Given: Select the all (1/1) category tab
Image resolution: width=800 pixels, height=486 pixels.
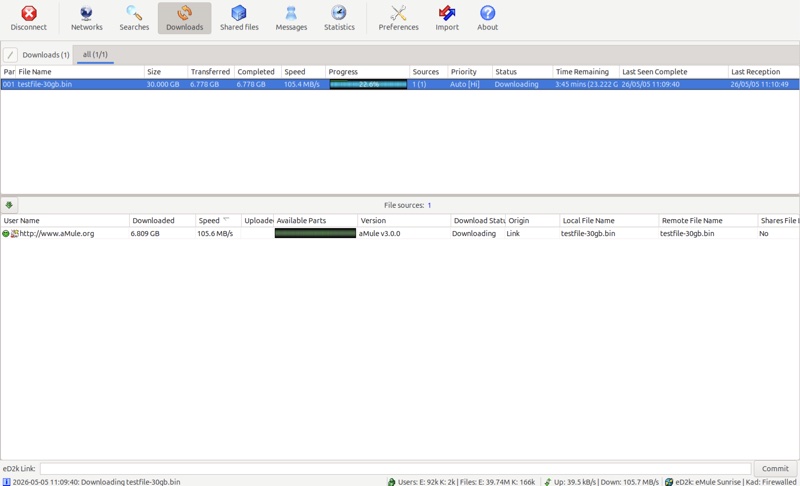Looking at the screenshot, I should (x=95, y=55).
